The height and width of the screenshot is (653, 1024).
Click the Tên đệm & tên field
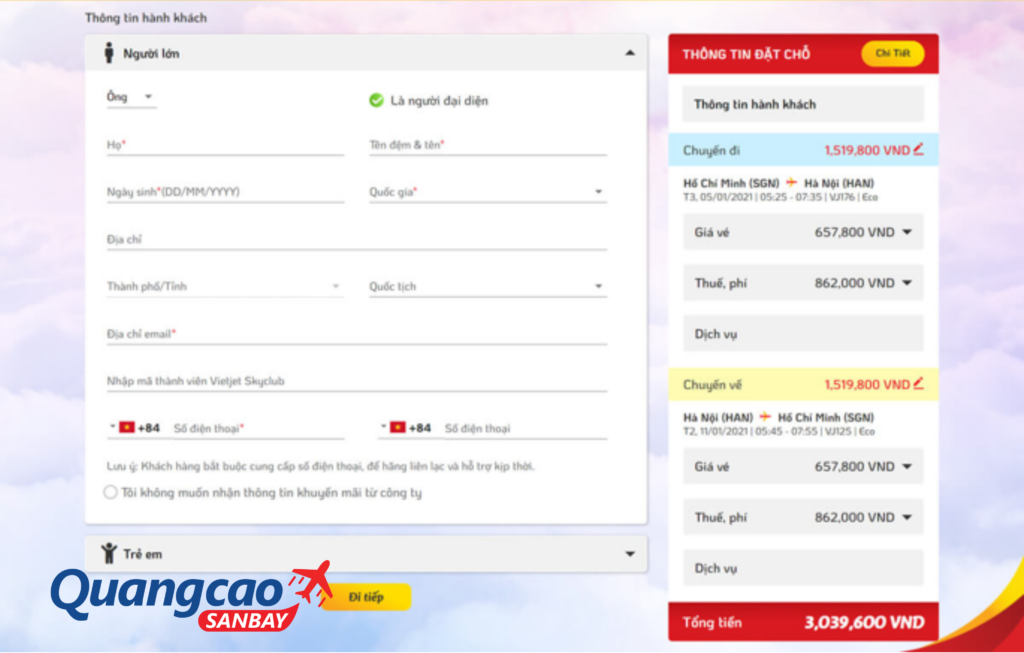[488, 145]
